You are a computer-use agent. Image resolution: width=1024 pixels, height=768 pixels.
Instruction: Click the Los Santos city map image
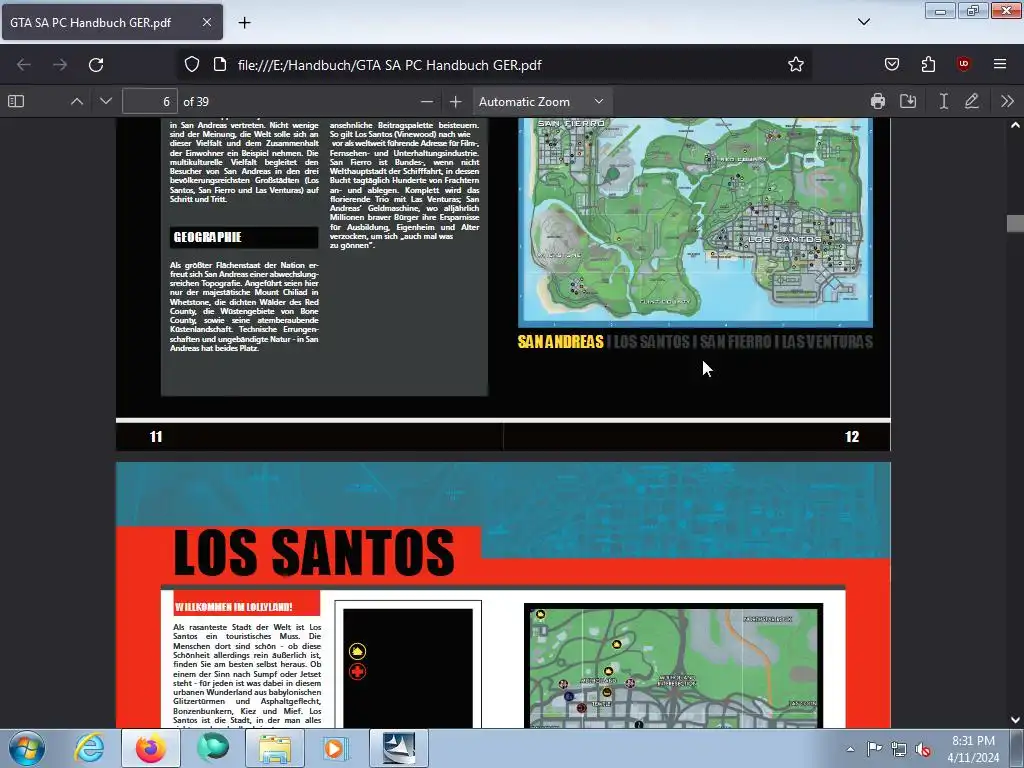point(673,665)
